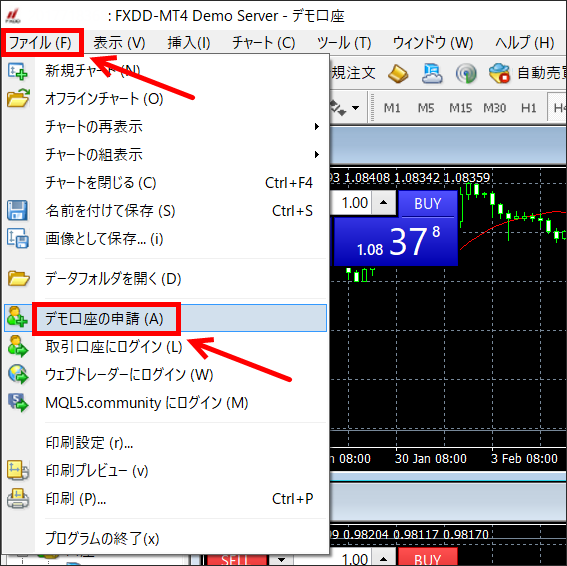
Task: Choose 名前を付けて保存 (S)
Action: pyautogui.click(x=165, y=211)
